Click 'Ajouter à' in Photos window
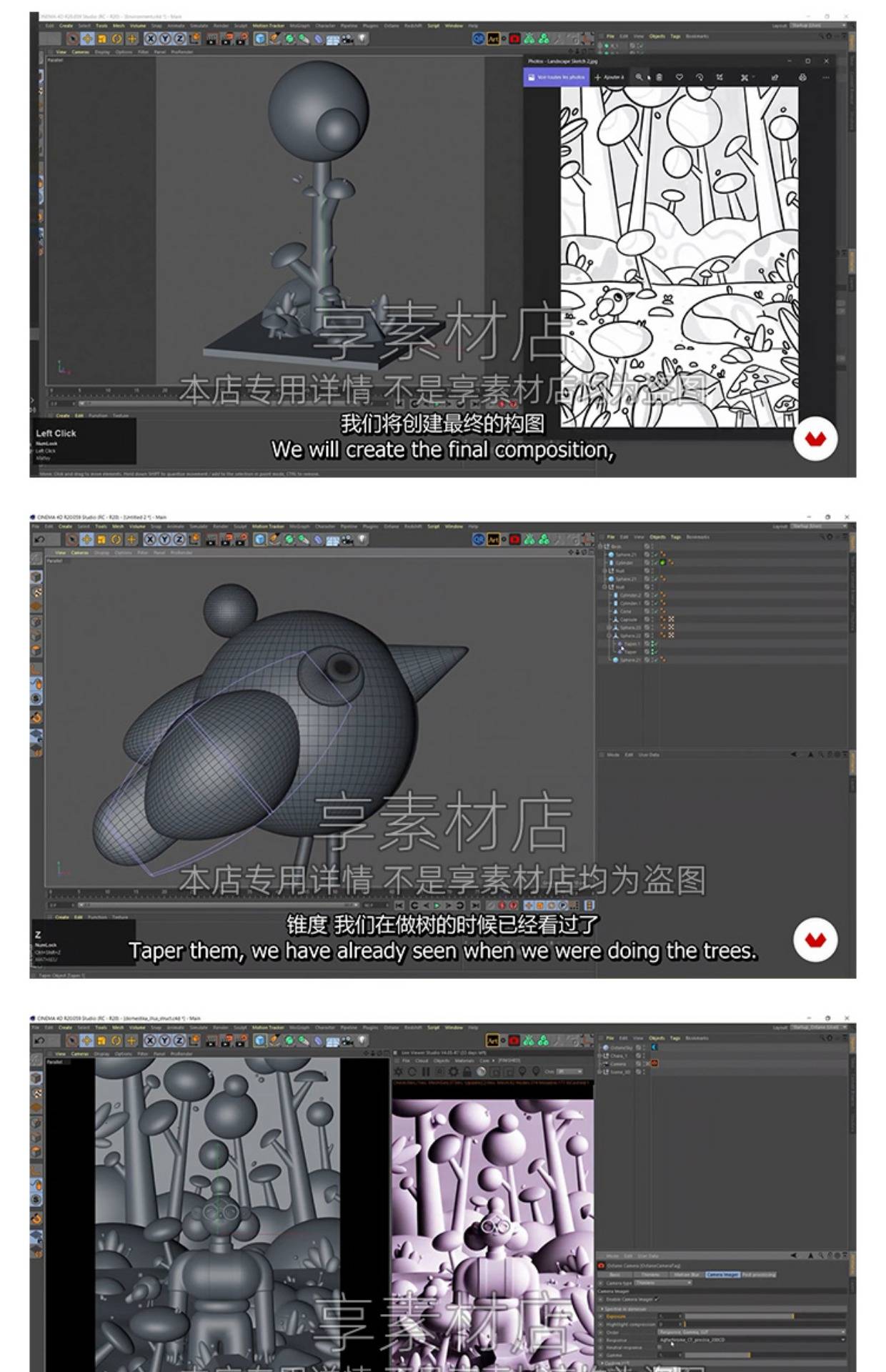886x1372 pixels. click(x=609, y=77)
